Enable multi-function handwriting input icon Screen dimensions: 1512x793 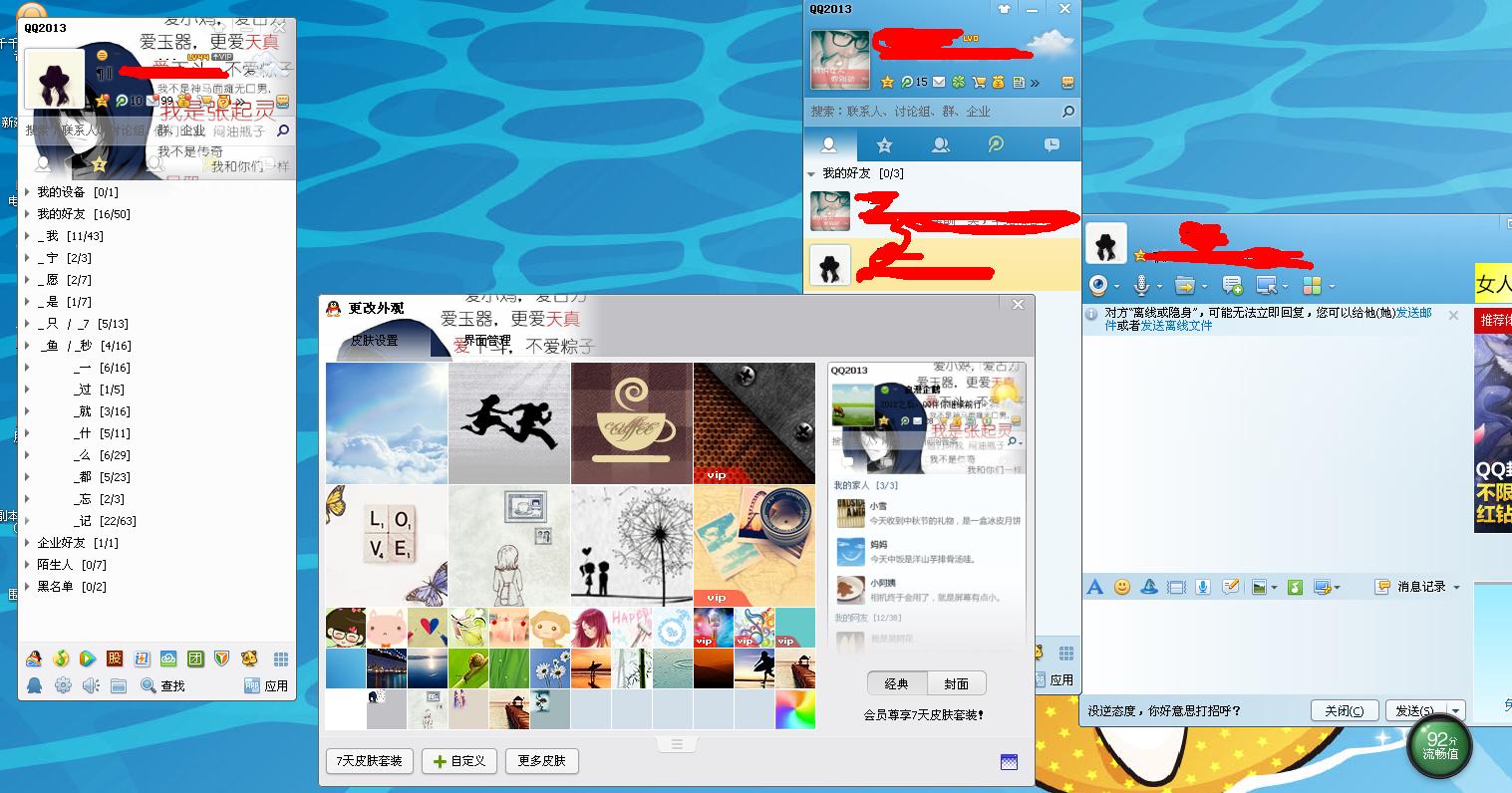1231,587
